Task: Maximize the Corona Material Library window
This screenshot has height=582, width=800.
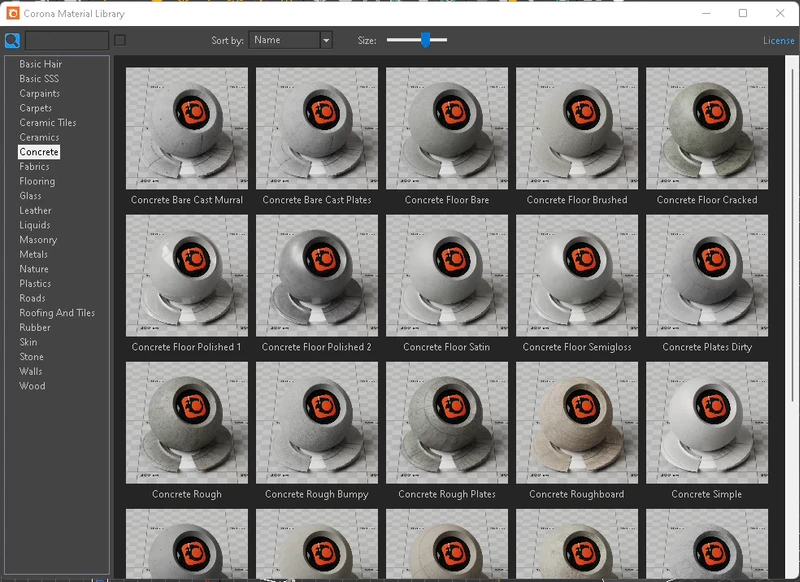Action: (743, 13)
